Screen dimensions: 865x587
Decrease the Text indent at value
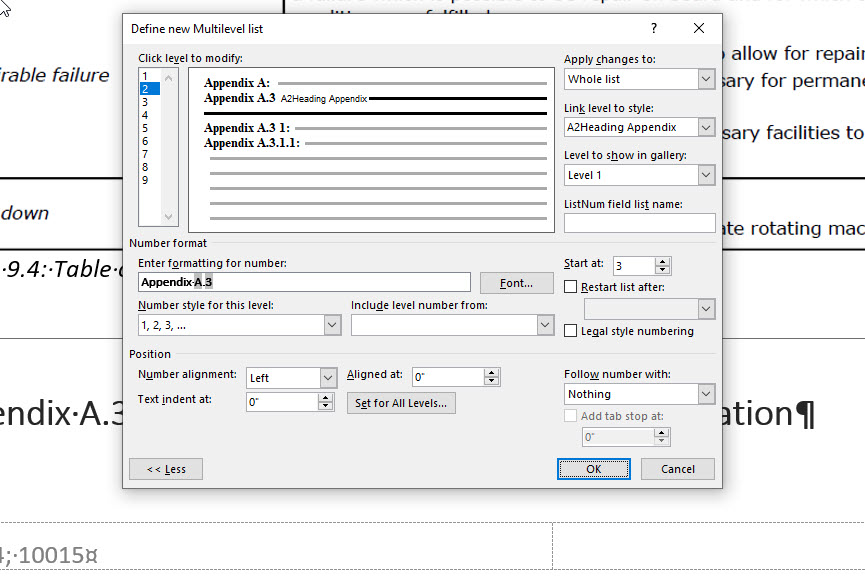pyautogui.click(x=325, y=406)
